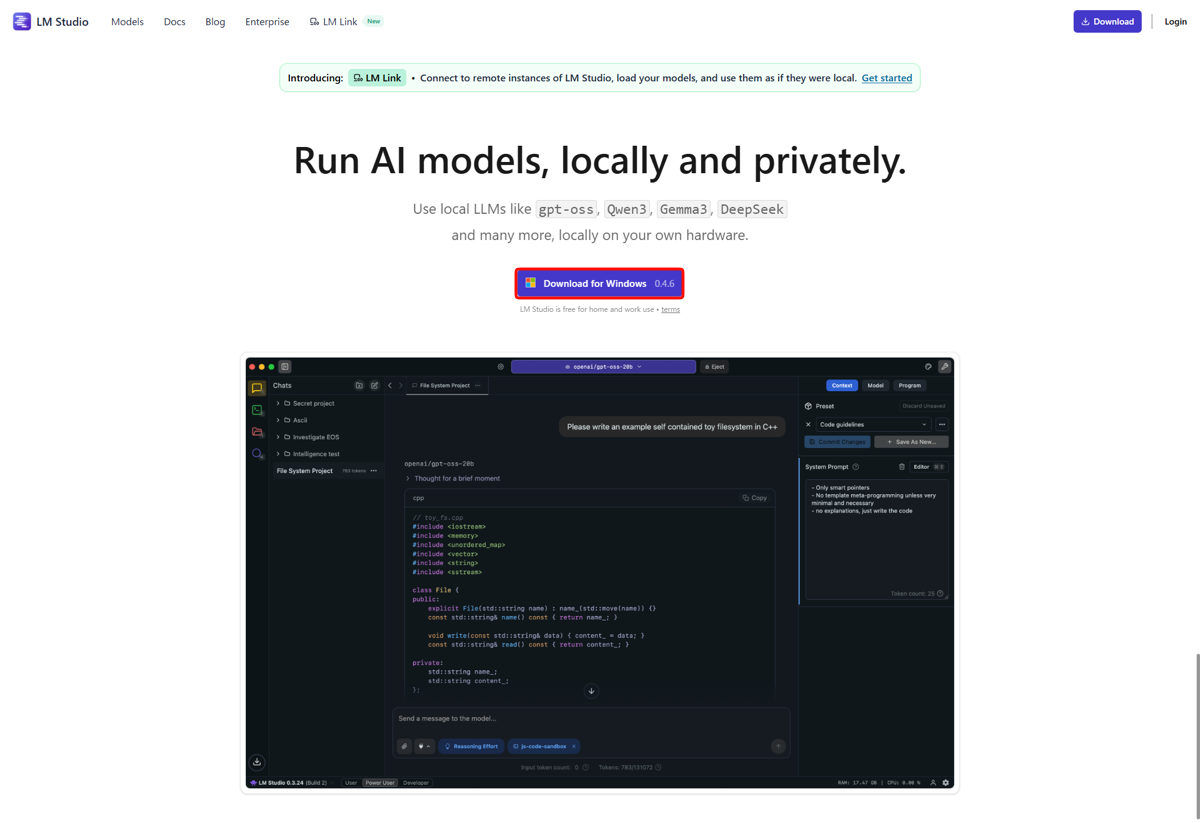1200x823 pixels.
Task: Select the purple Discover search sidebar icon
Action: pos(257,454)
